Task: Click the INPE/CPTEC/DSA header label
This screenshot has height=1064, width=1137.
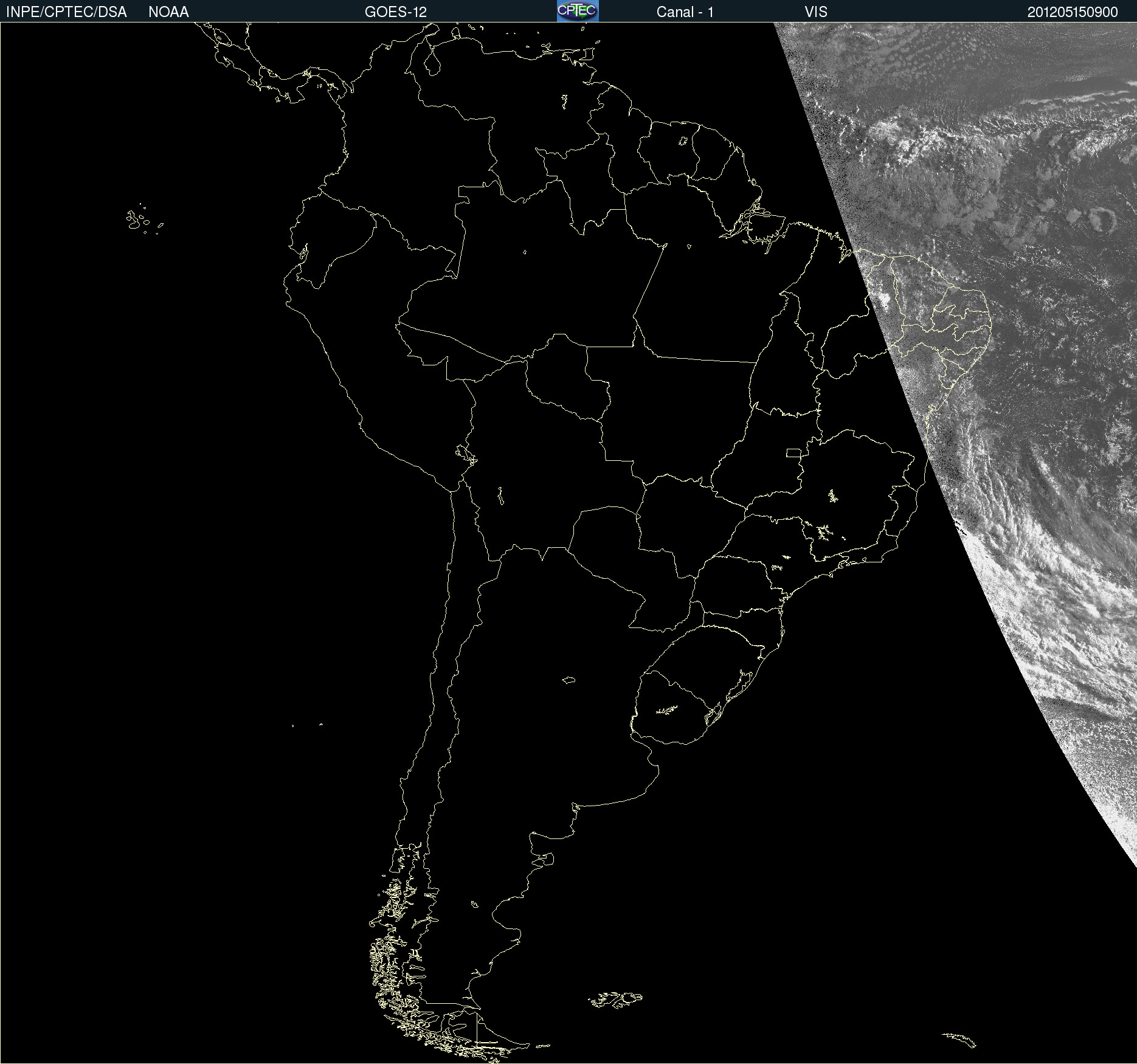Action: tap(66, 12)
